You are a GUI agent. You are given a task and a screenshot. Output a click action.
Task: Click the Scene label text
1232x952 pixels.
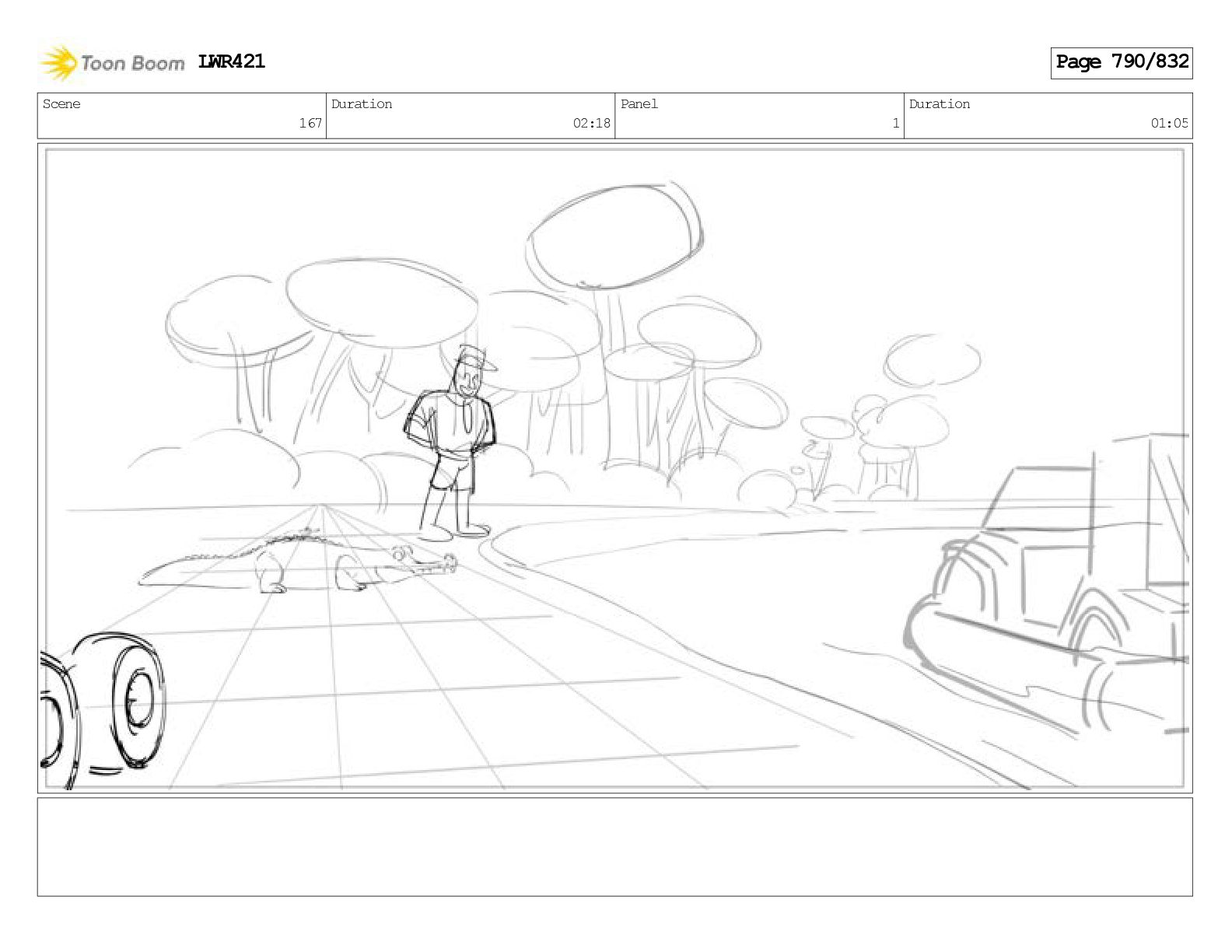point(61,104)
